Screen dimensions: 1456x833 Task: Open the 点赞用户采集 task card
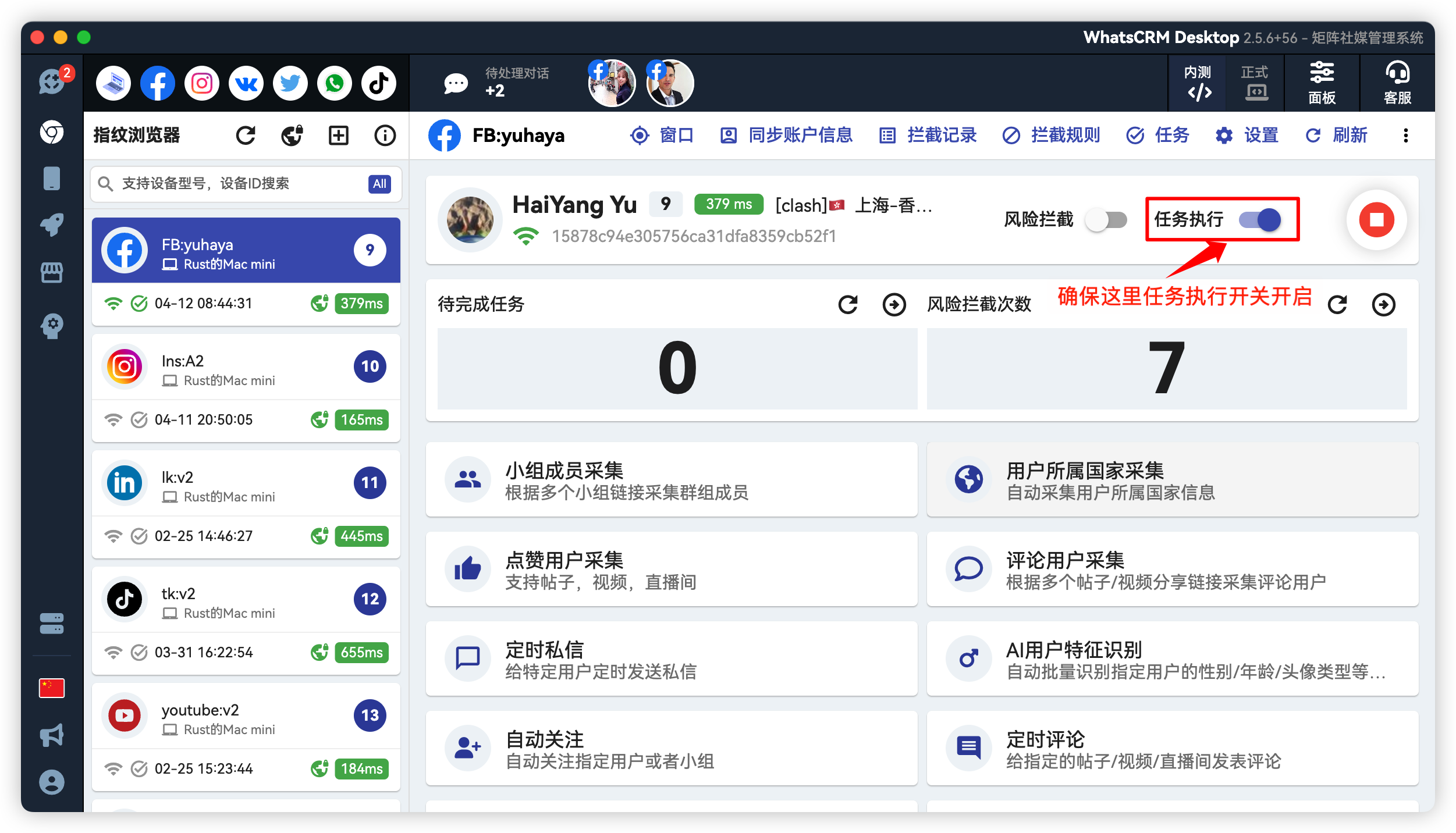(x=672, y=569)
